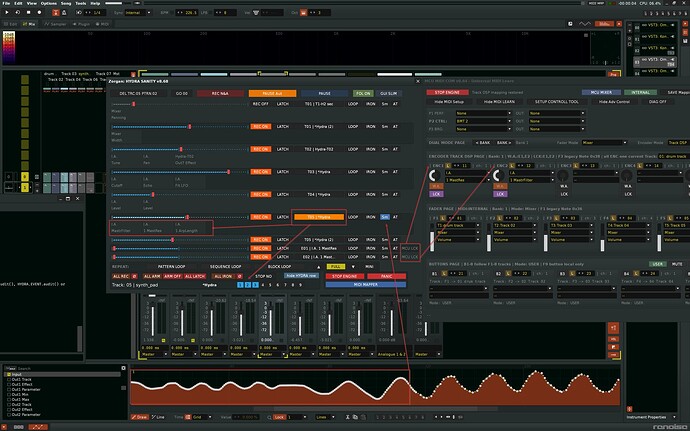Toggle LOOP for T03 Hydra row
Screen dimensions: 690x431
353,172
